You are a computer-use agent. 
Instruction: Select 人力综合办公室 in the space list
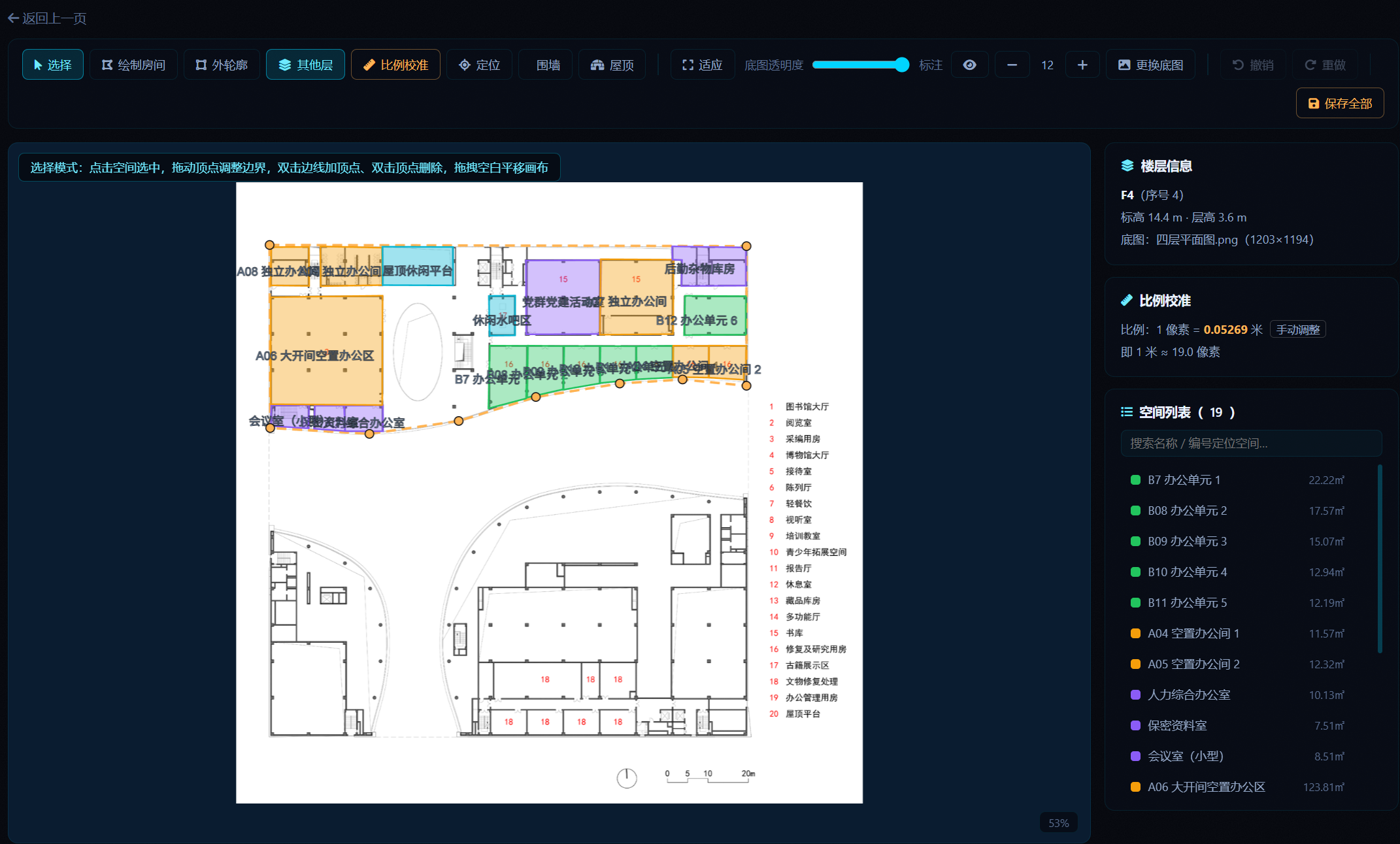tap(1237, 695)
